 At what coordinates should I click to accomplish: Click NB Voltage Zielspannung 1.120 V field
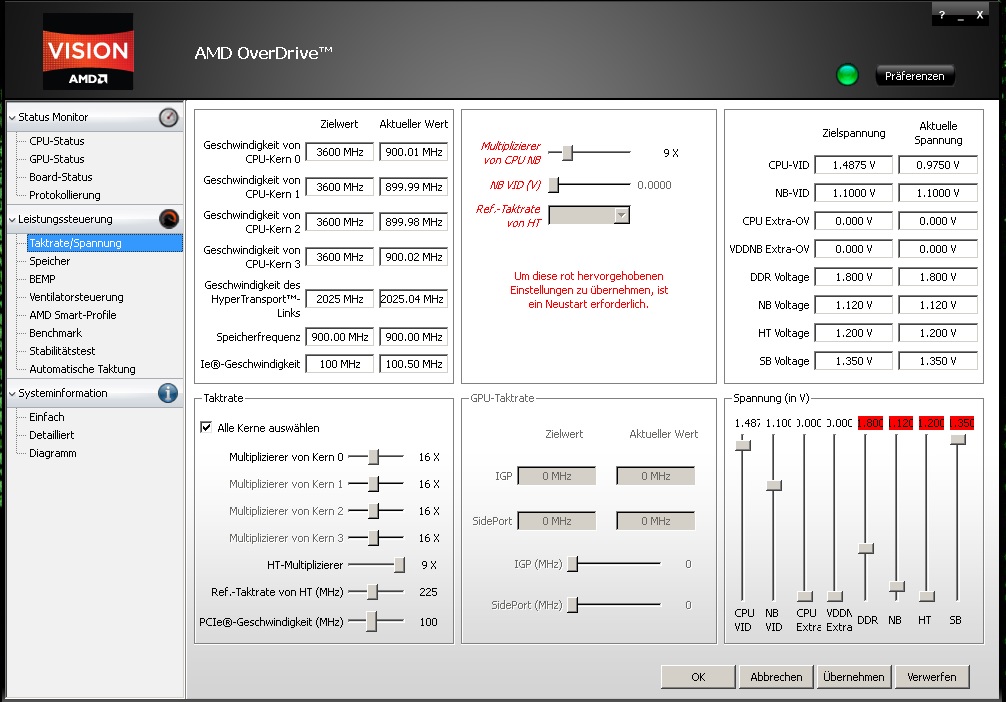pos(853,305)
